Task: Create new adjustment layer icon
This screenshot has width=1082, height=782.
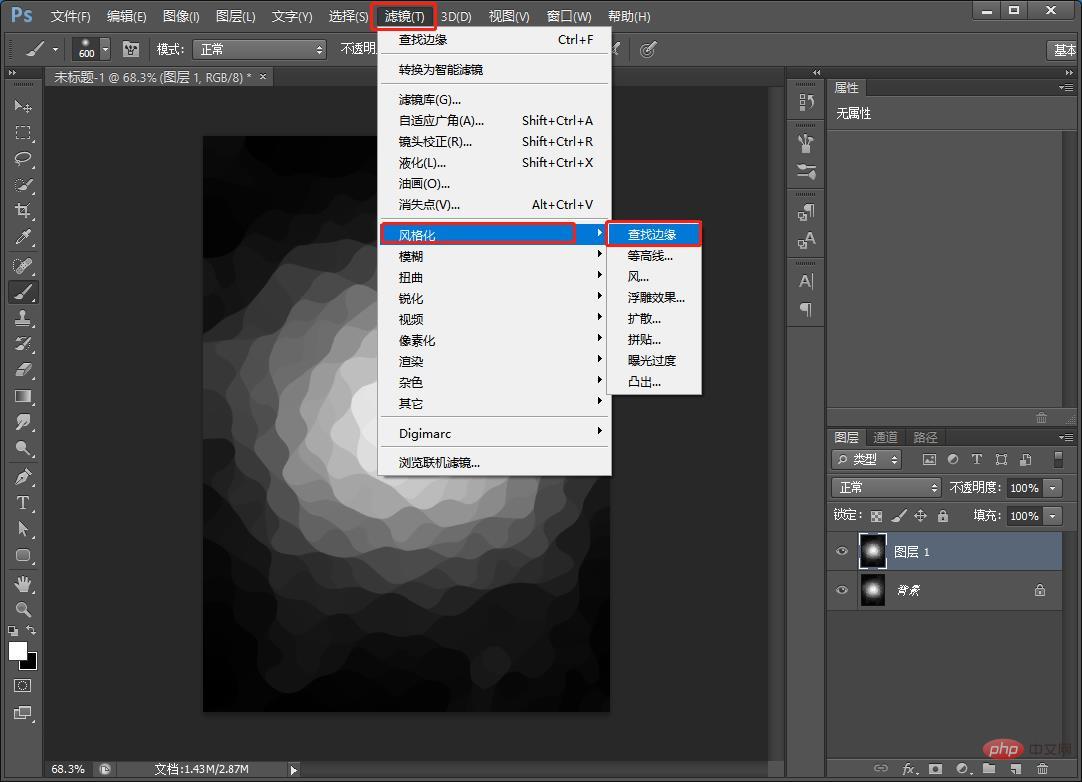Action: (x=963, y=768)
